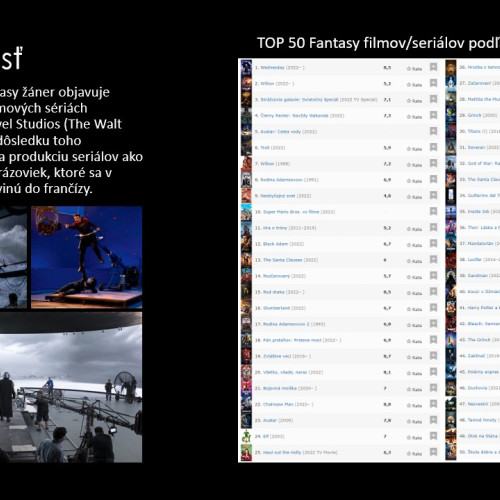Click the Elf movie poster thumbnail
The image size is (500, 500).
(246, 436)
